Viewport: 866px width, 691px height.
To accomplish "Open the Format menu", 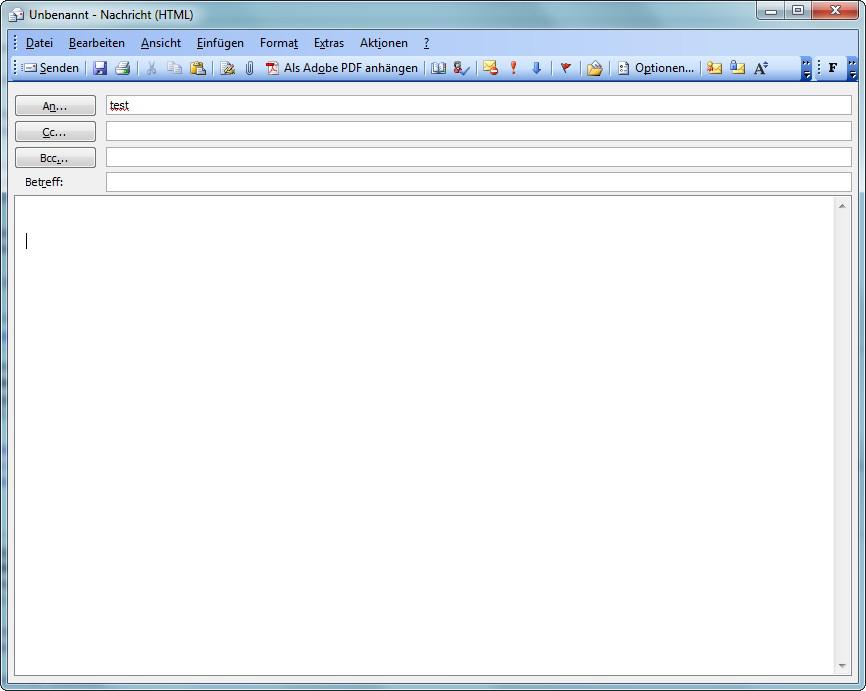I will point(279,43).
